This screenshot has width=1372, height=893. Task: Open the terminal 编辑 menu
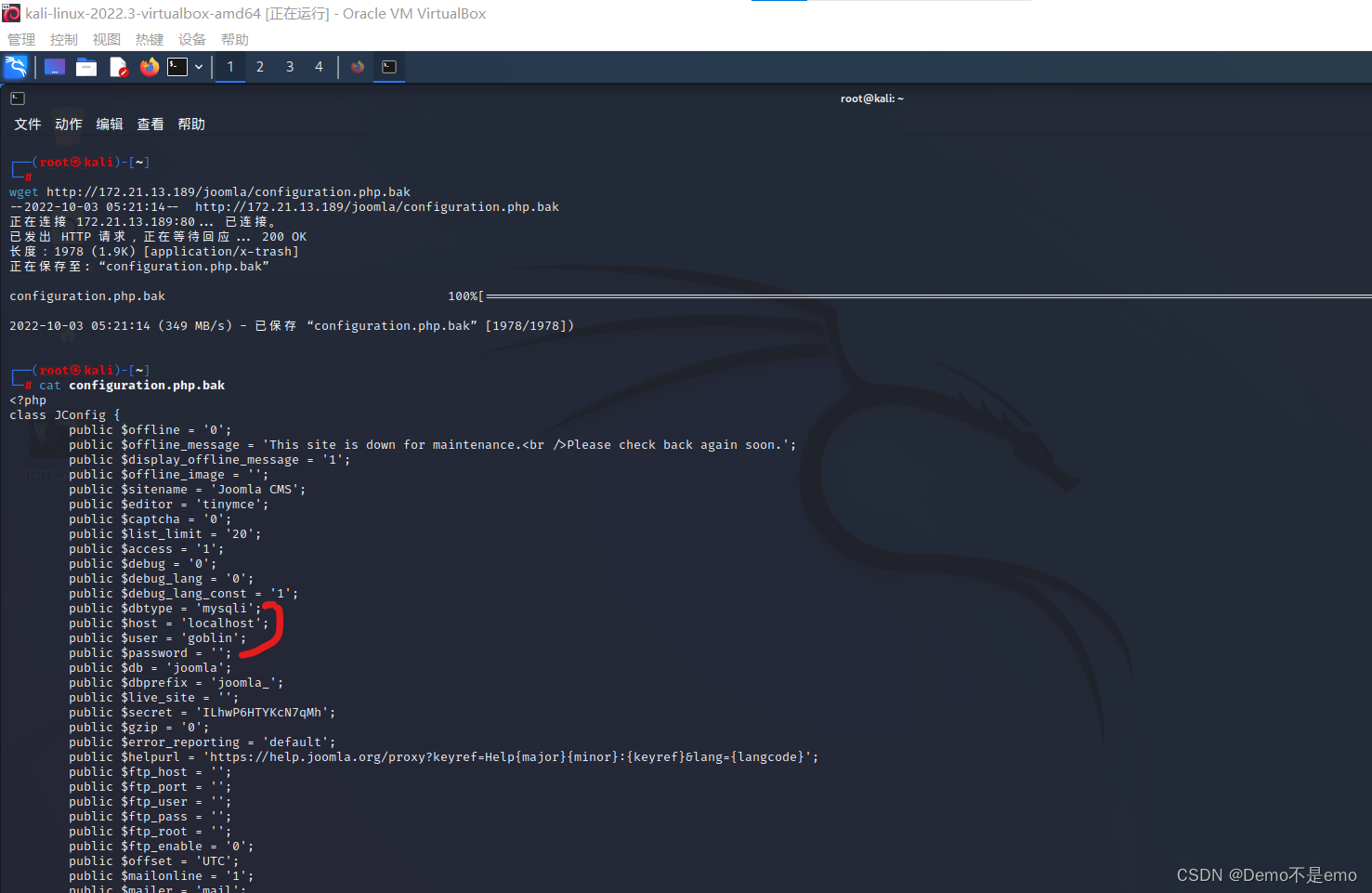[110, 125]
